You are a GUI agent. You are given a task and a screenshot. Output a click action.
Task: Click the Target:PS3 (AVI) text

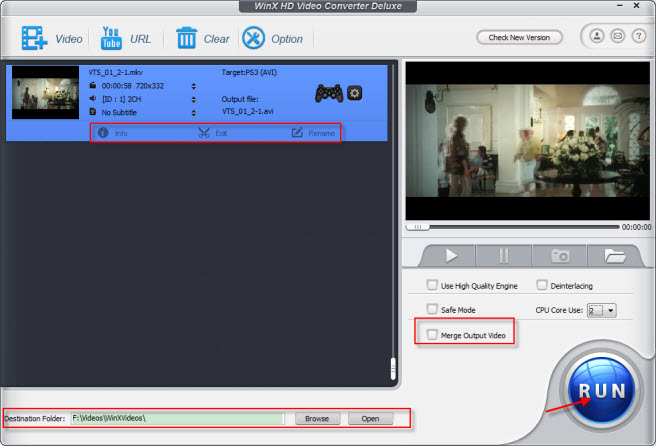click(x=249, y=72)
